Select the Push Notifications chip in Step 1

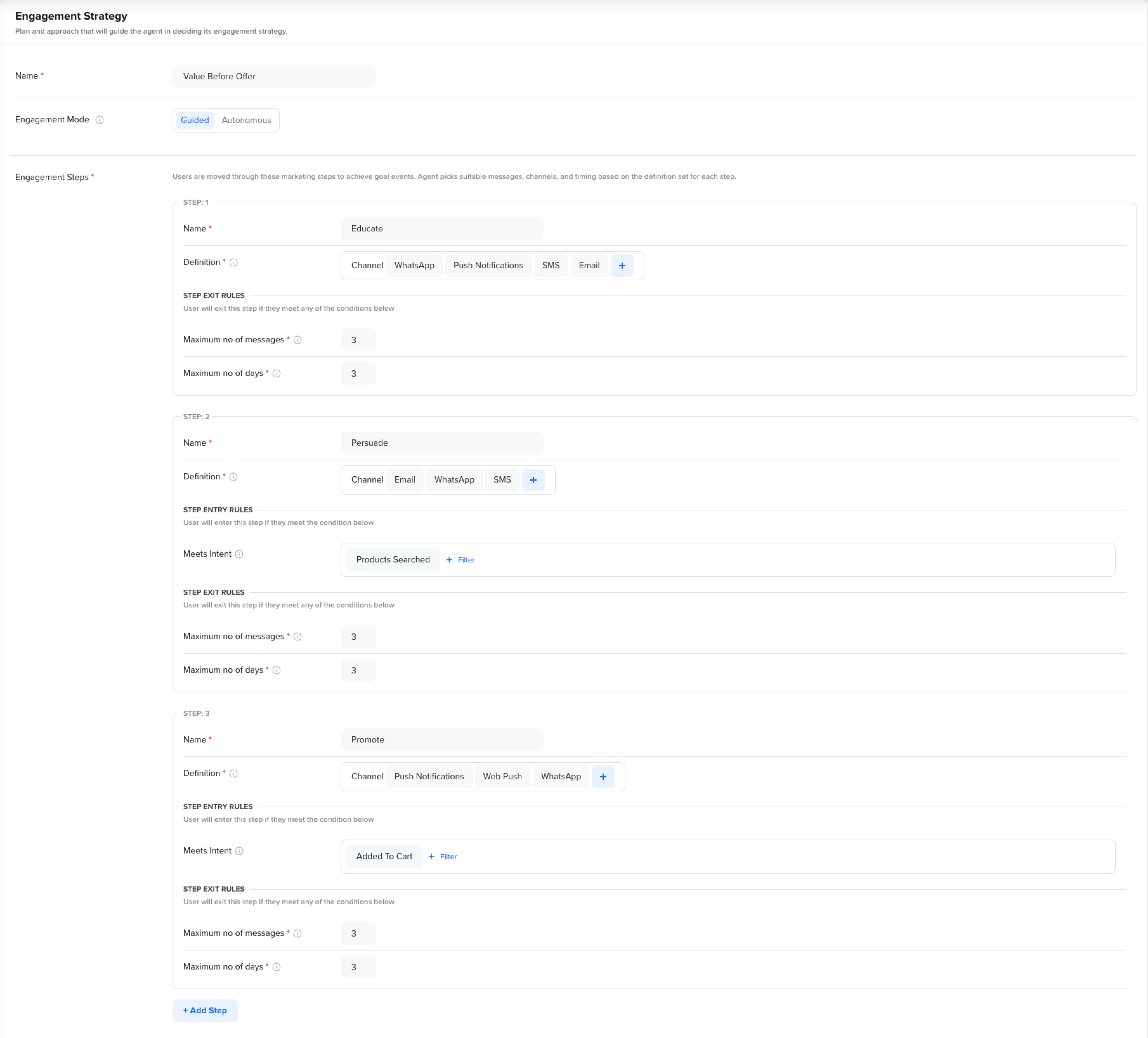(x=488, y=266)
